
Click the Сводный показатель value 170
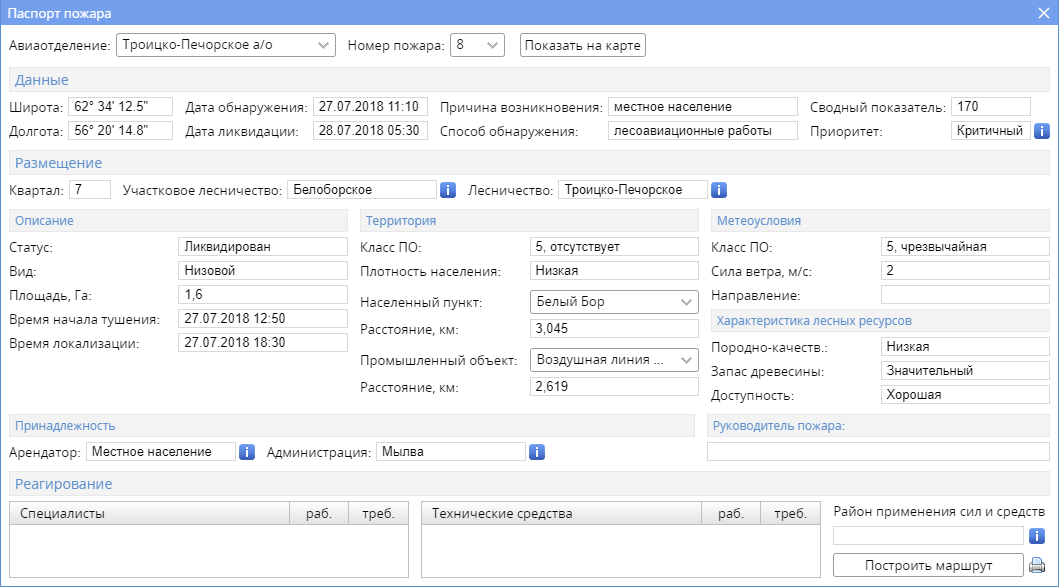pyautogui.click(x=991, y=107)
